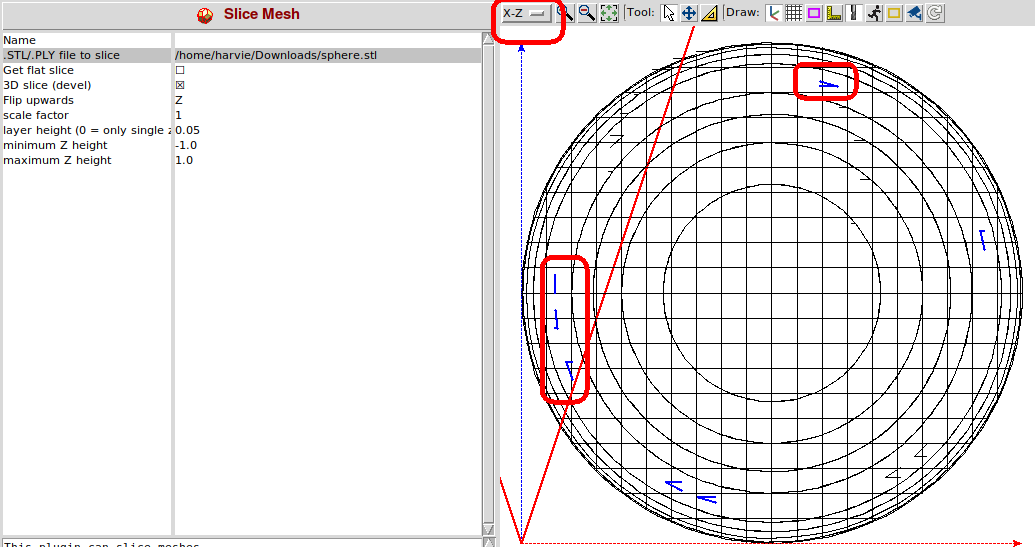Image resolution: width=1035 pixels, height=547 pixels.
Task: Select the pointer arrow tool
Action: coord(669,13)
